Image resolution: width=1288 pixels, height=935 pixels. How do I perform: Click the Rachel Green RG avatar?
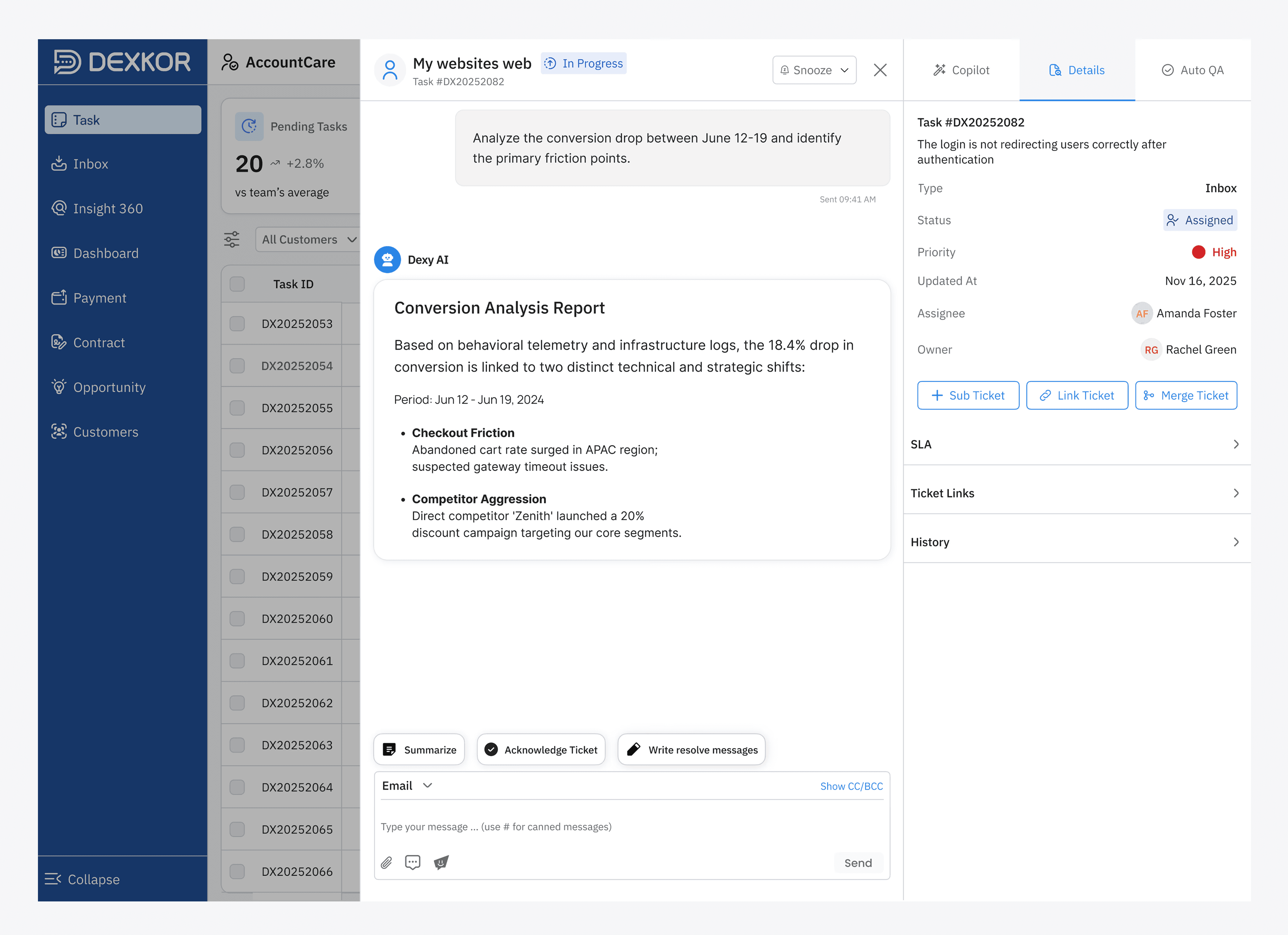pos(1151,350)
